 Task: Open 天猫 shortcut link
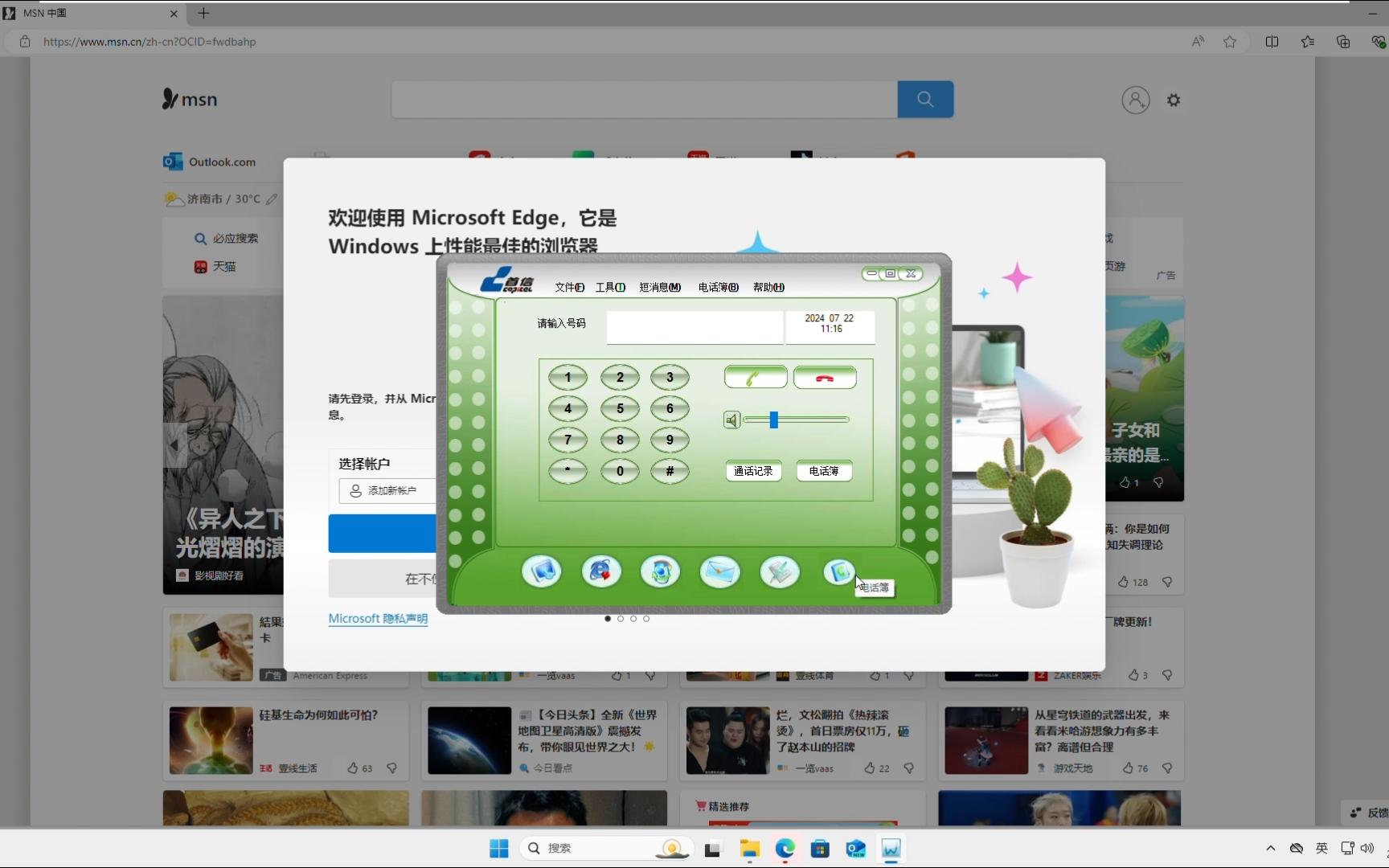pyautogui.click(x=215, y=267)
